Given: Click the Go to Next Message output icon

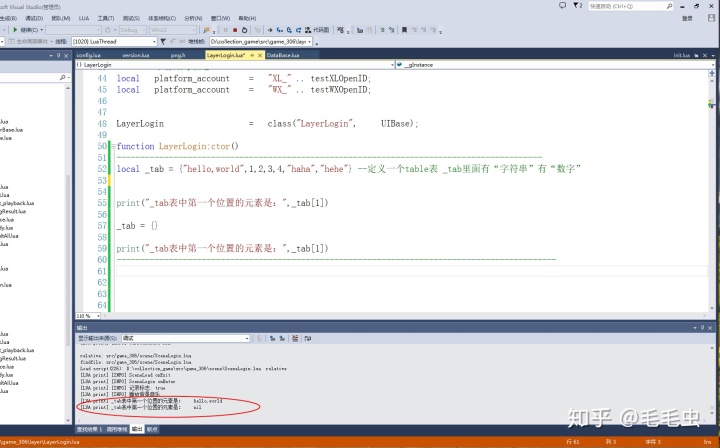Looking at the screenshot, I should (x=282, y=338).
